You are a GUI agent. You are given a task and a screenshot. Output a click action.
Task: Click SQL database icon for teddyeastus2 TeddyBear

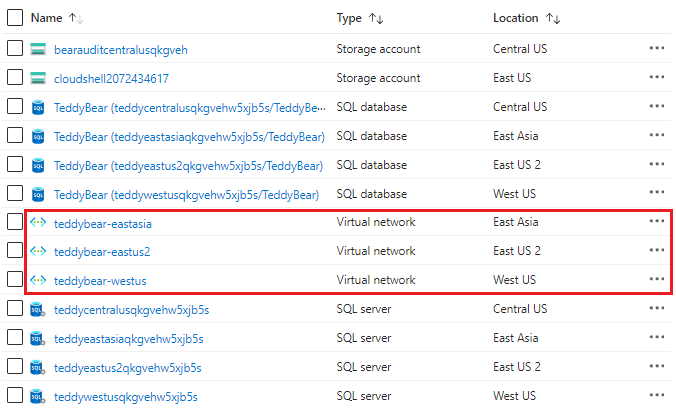click(x=38, y=165)
